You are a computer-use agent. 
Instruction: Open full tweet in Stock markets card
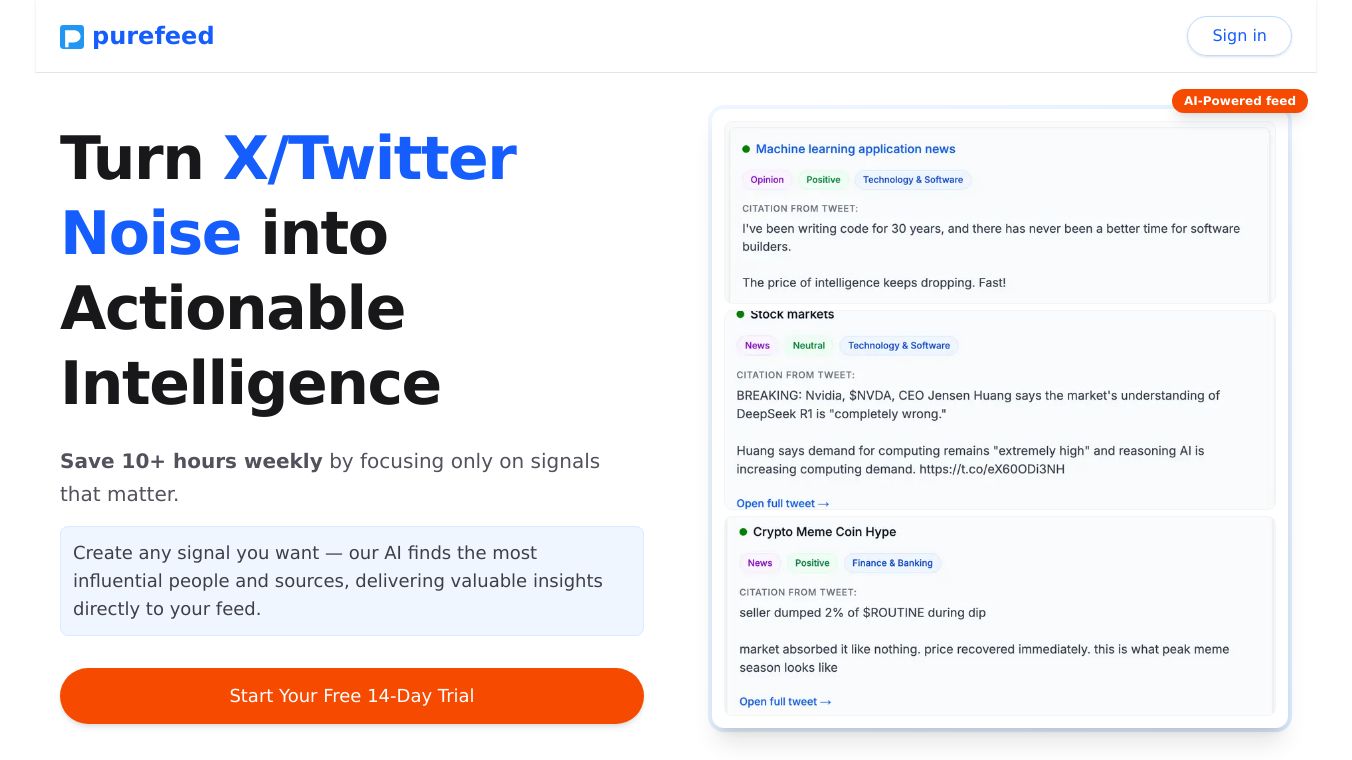[783, 504]
